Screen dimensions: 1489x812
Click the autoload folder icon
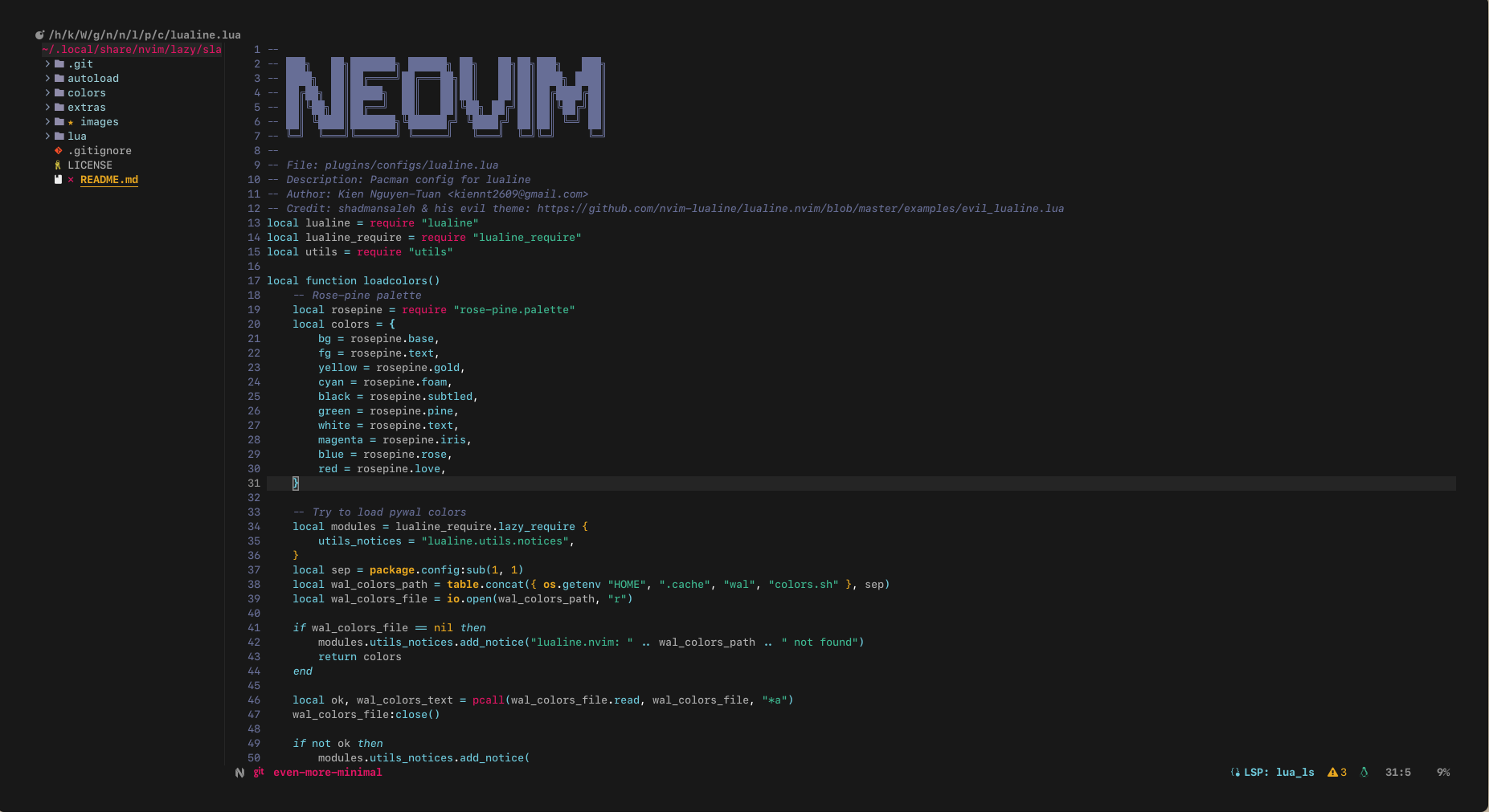(x=59, y=78)
